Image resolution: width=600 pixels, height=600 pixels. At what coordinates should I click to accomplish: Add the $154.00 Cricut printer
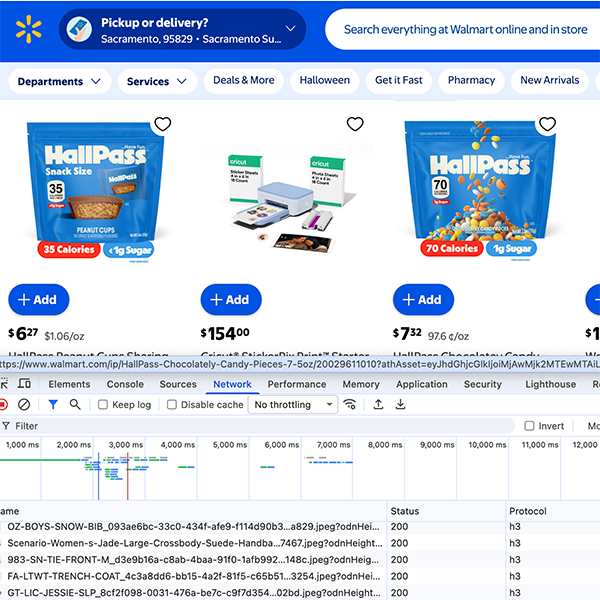point(231,300)
